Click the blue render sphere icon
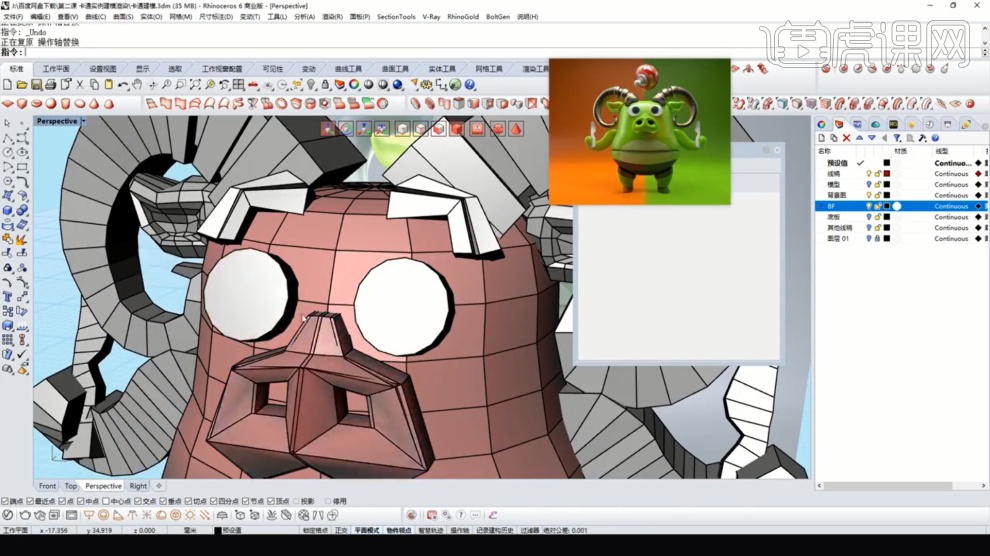The image size is (990, 556). coord(397,85)
